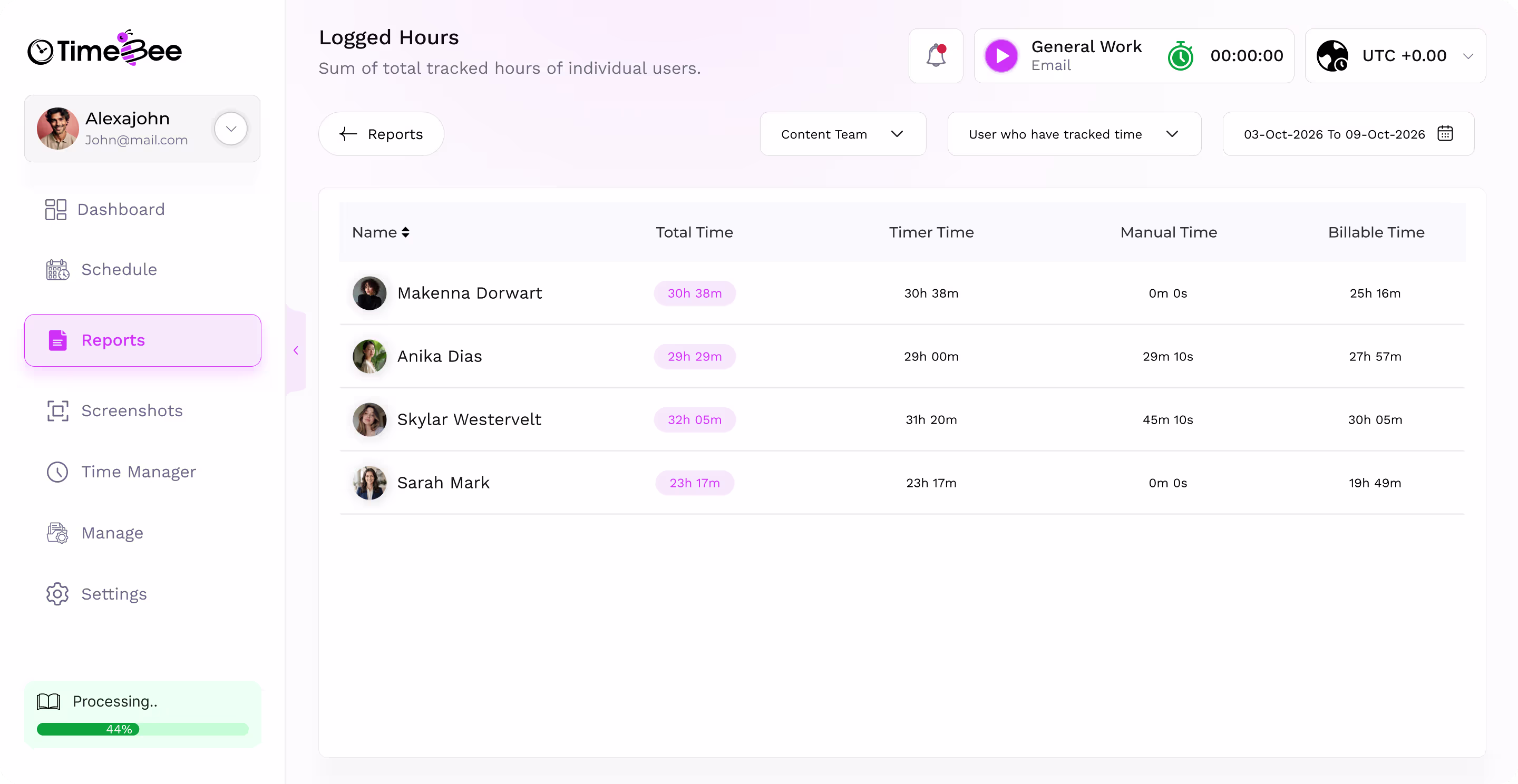
Task: Click Sarah Mark's name
Action: click(x=443, y=483)
